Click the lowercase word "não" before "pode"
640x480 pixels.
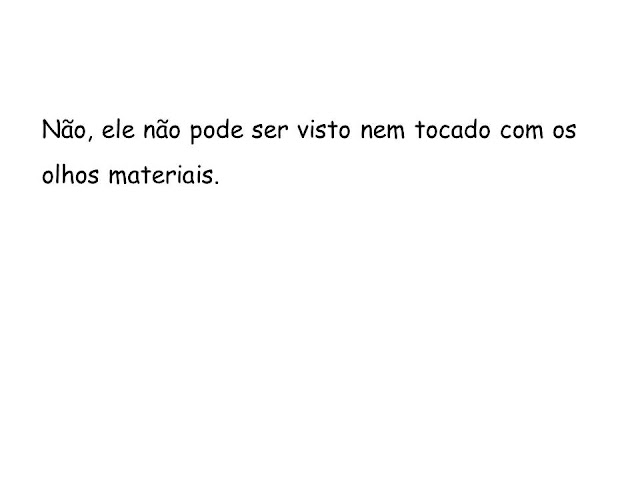162,130
